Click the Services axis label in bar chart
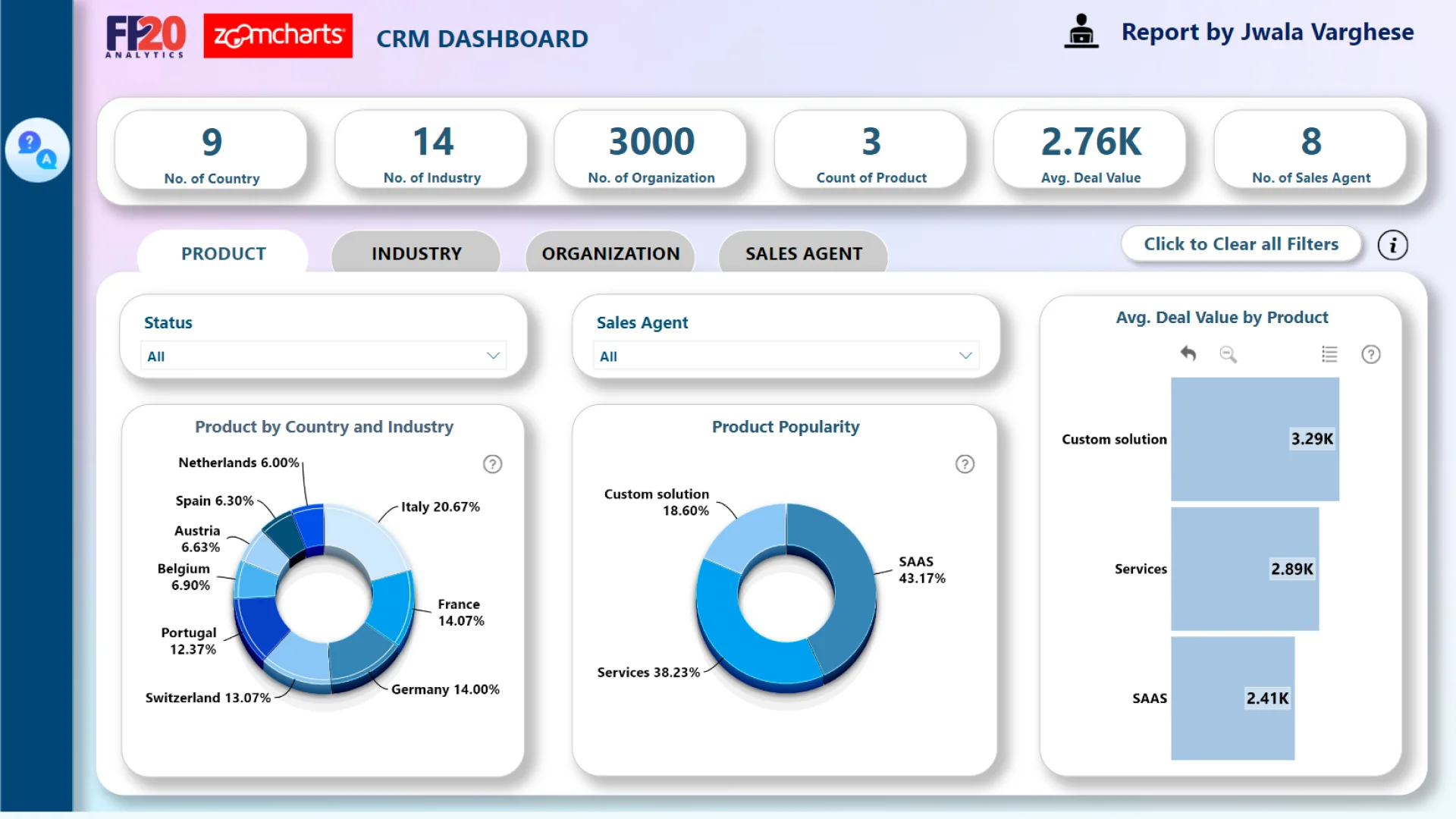 pos(1141,569)
